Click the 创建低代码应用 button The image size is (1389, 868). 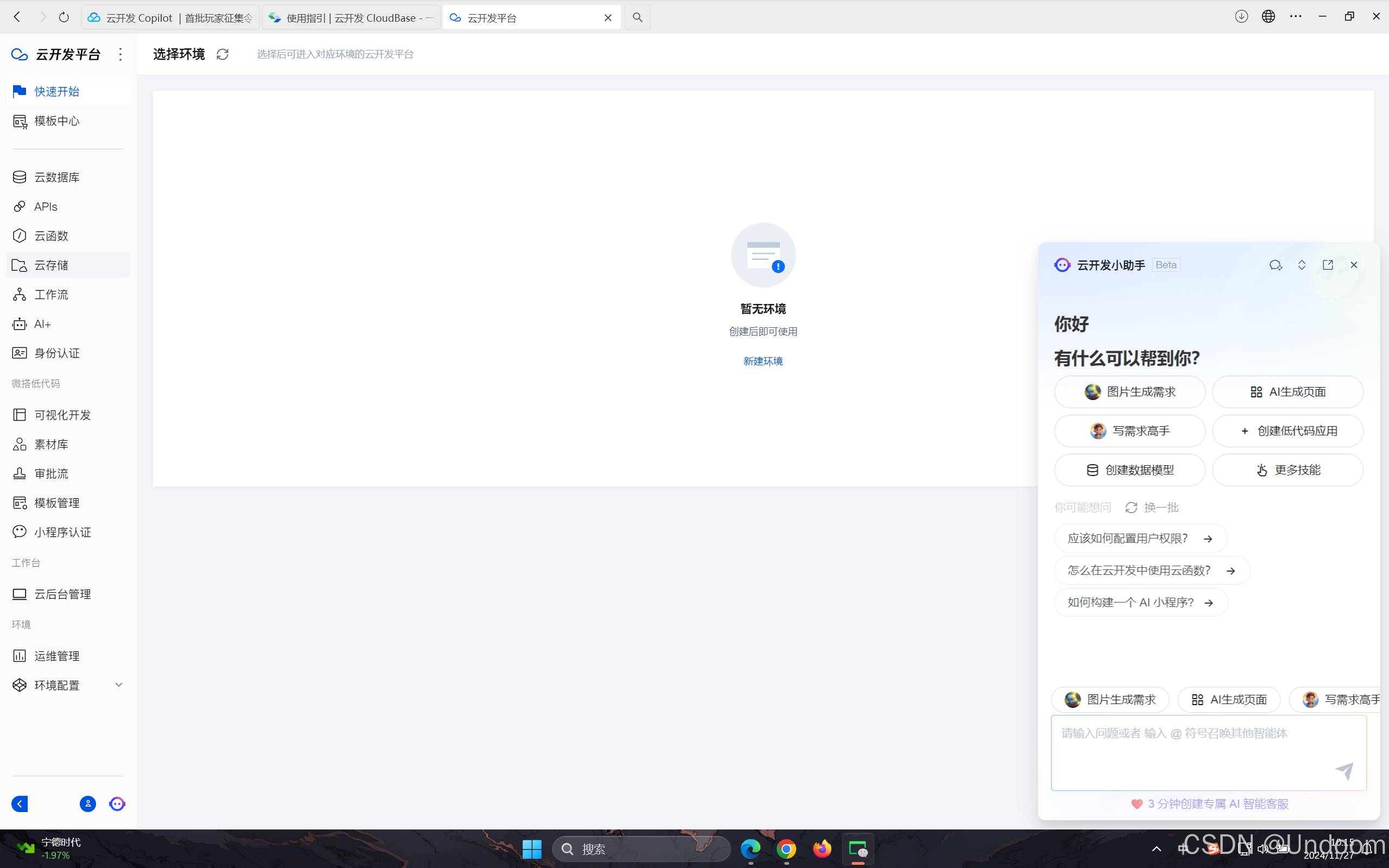(x=1287, y=430)
